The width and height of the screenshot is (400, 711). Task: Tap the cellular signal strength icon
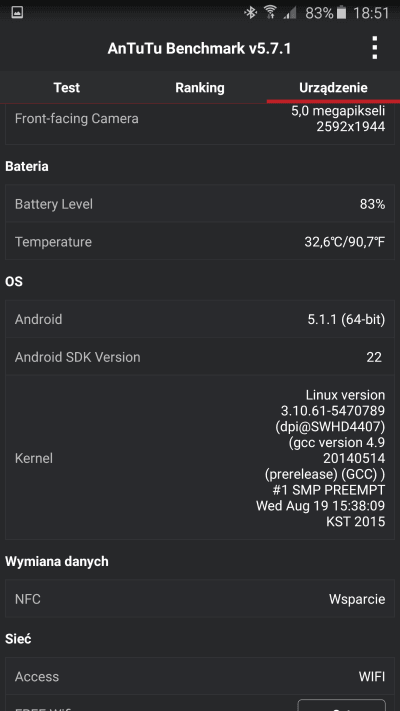point(290,13)
